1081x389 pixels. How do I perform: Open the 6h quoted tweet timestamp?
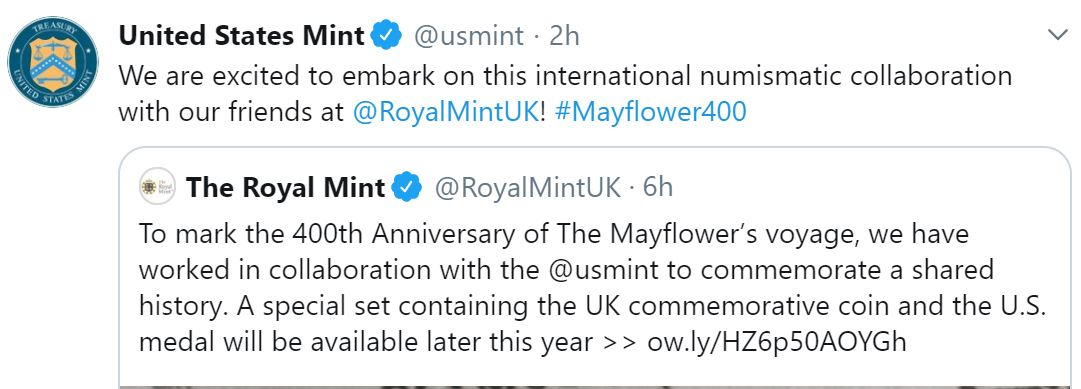pos(658,188)
